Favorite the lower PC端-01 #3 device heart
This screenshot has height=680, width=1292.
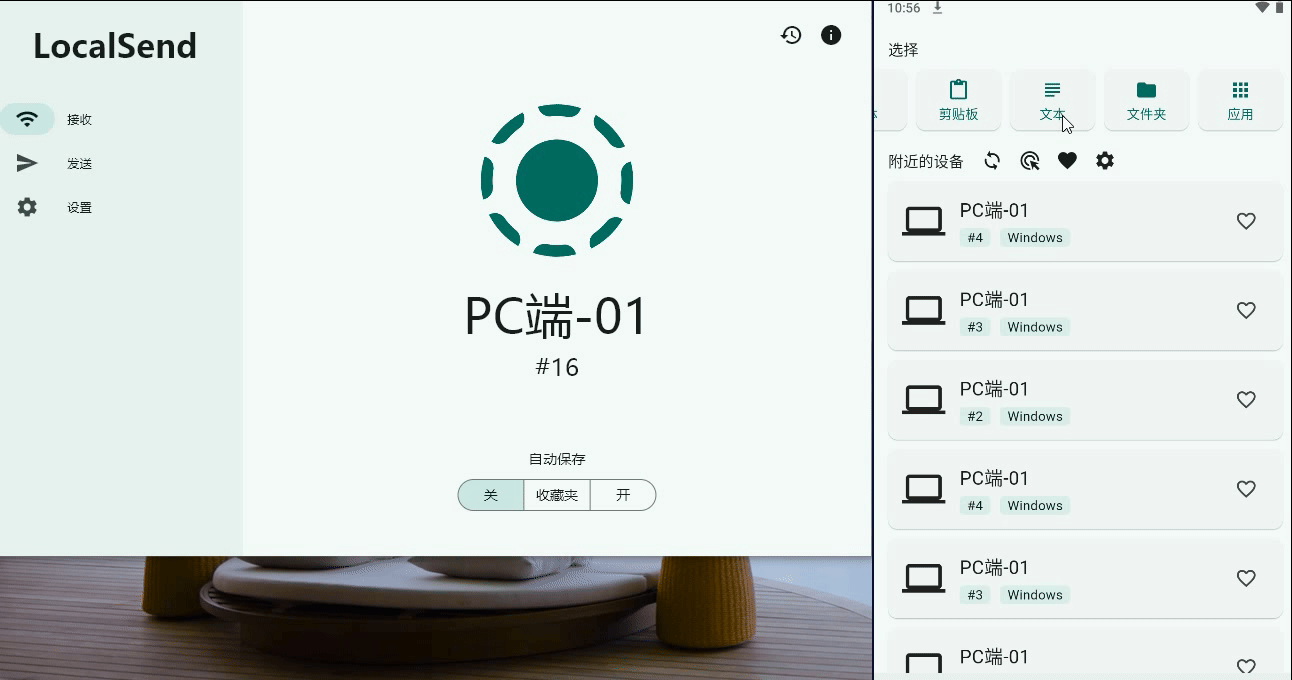1246,578
